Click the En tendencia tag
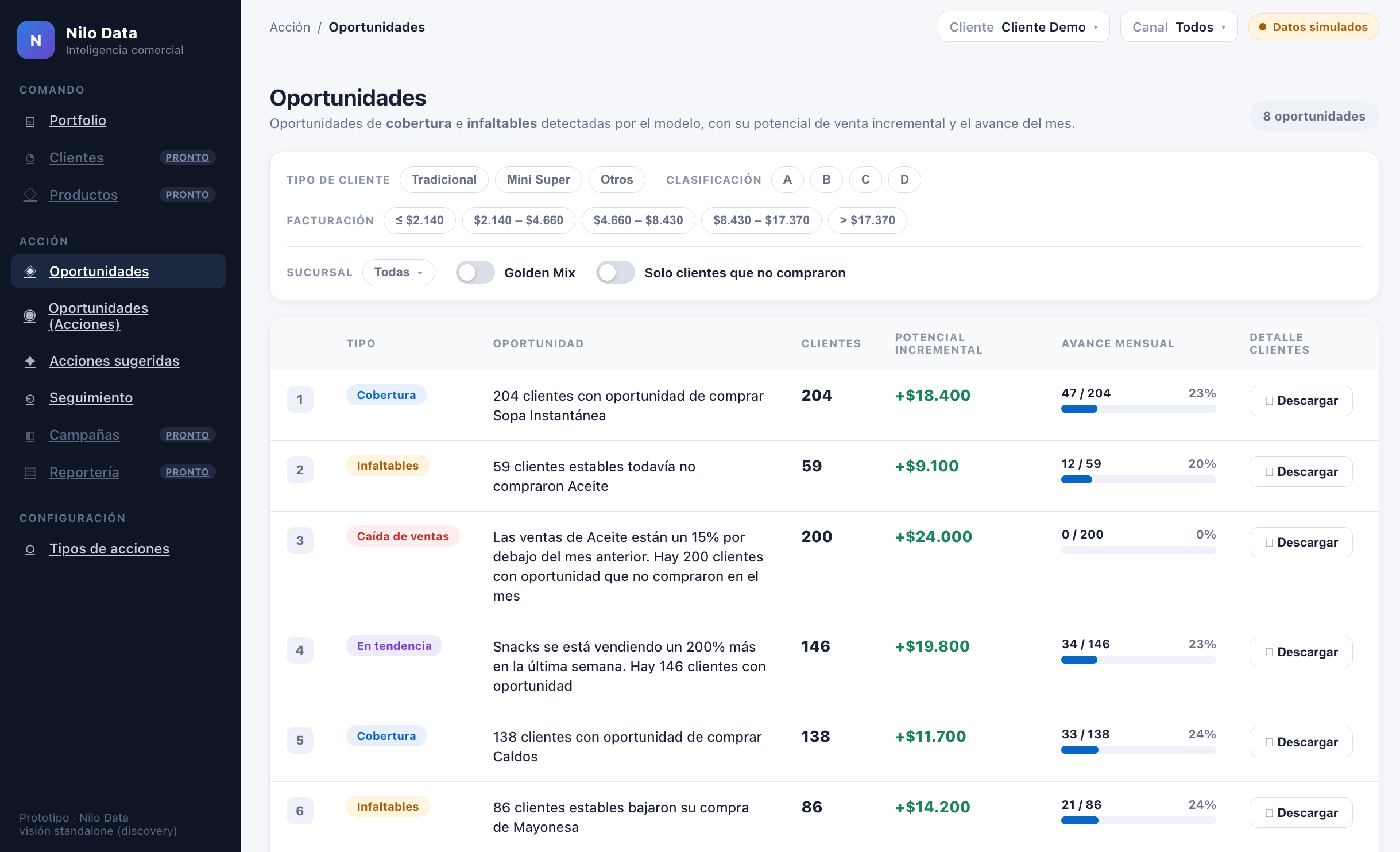 pyautogui.click(x=394, y=646)
